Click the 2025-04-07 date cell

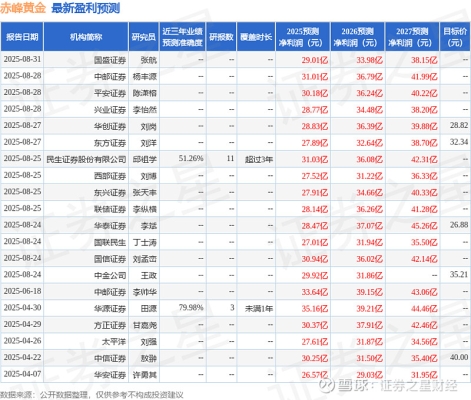[22, 374]
